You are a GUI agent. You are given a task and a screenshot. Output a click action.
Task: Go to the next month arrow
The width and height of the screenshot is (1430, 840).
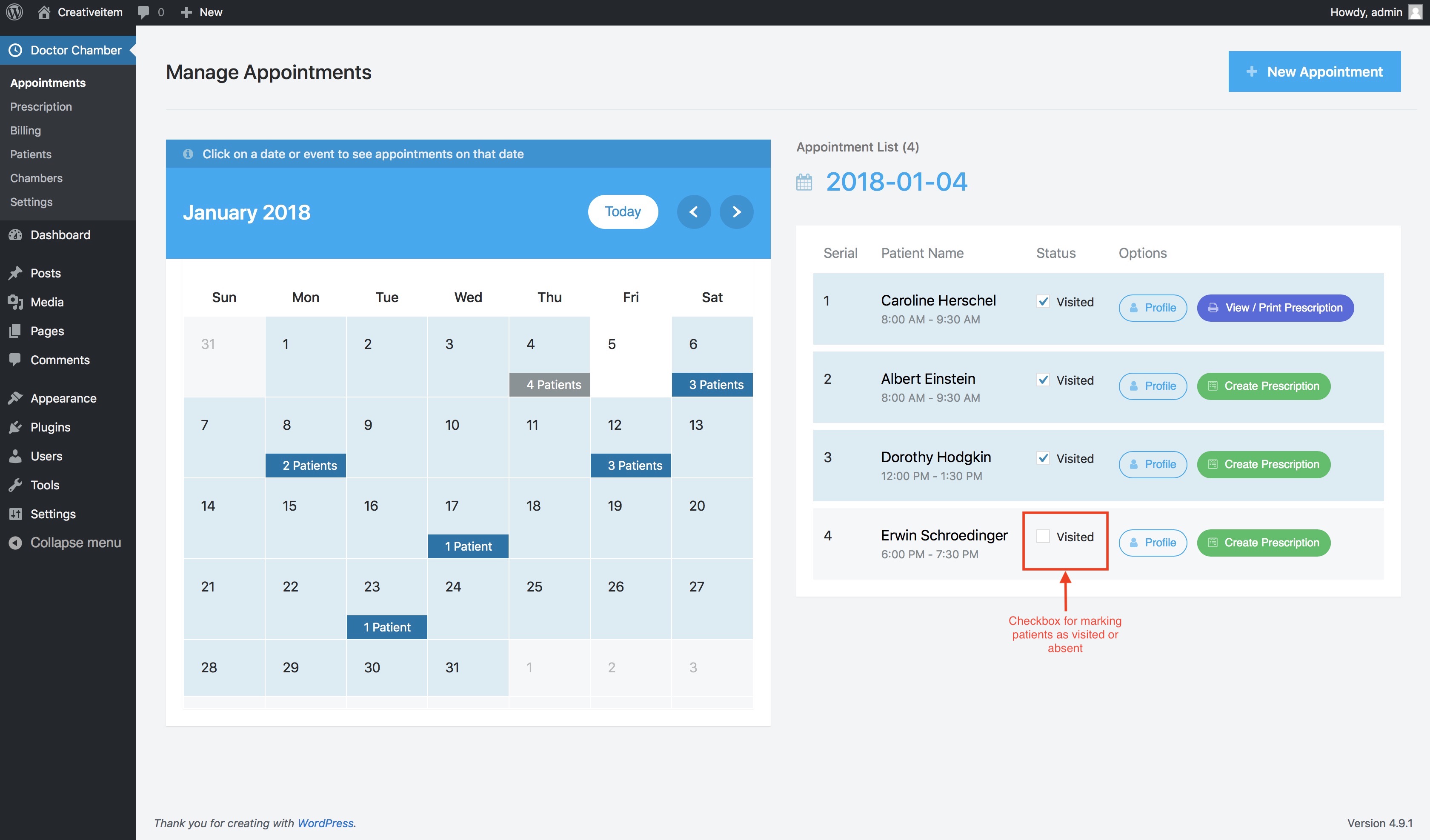736,212
